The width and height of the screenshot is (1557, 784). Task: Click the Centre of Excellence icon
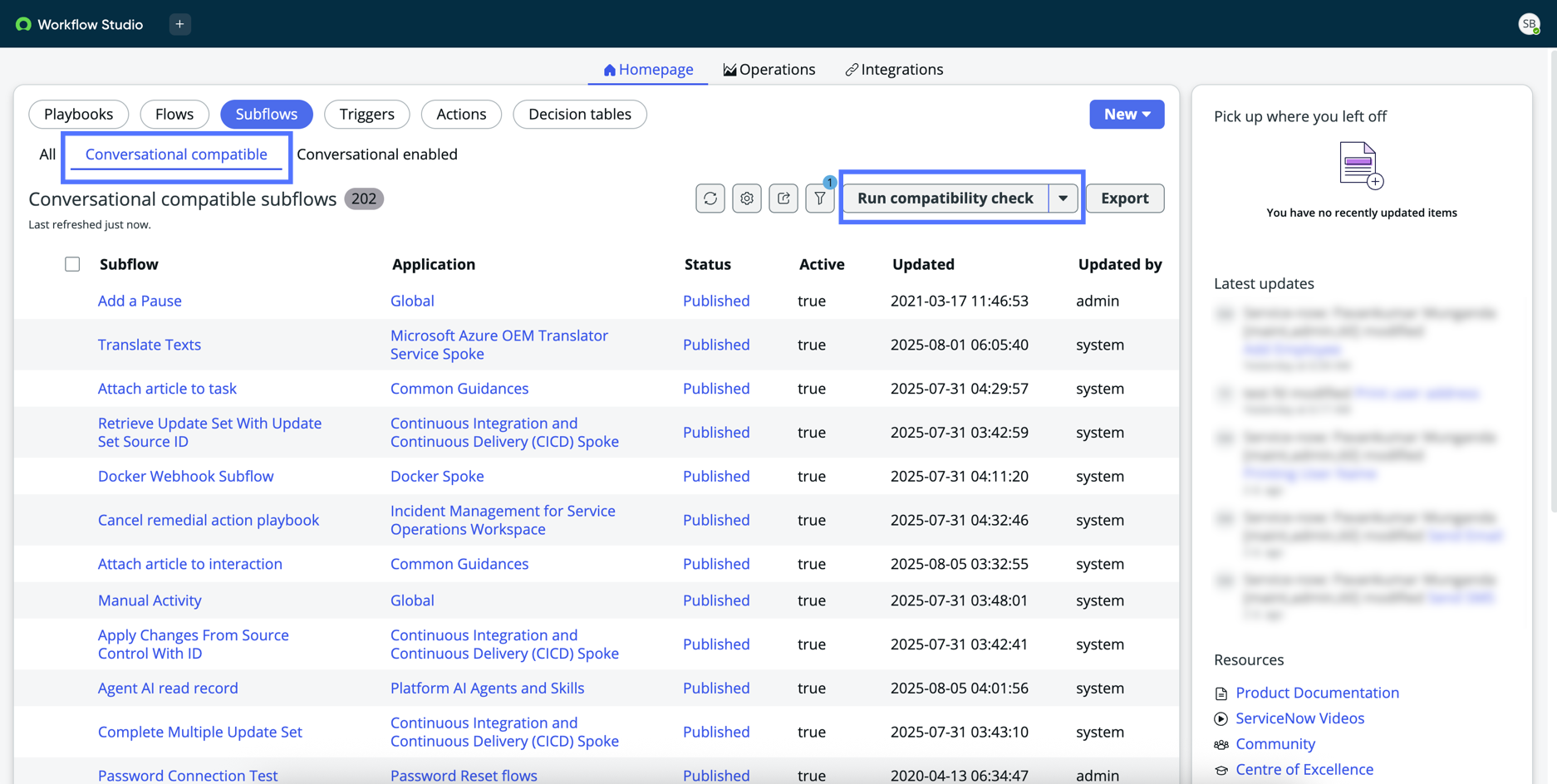1221,770
